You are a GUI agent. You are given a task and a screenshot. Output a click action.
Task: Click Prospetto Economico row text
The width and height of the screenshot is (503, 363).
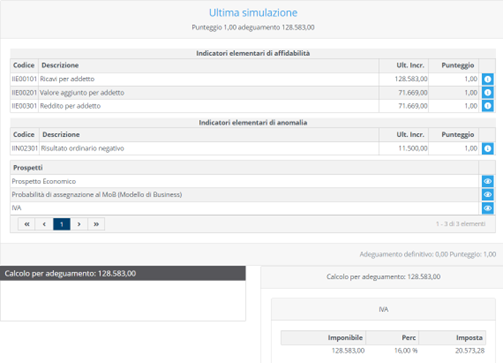coord(44,181)
